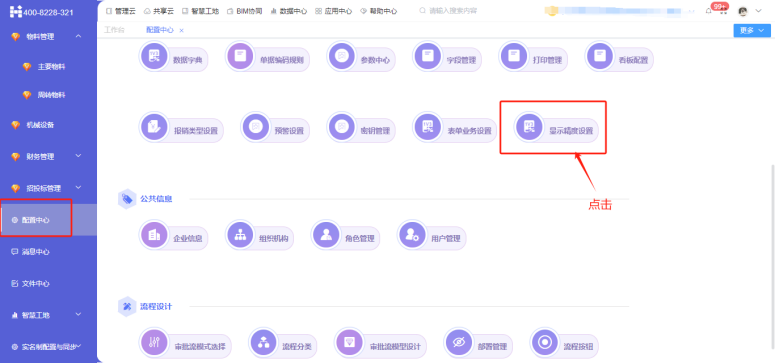Open 帮助中心 in top navigation
The height and width of the screenshot is (364, 775).
379,11
